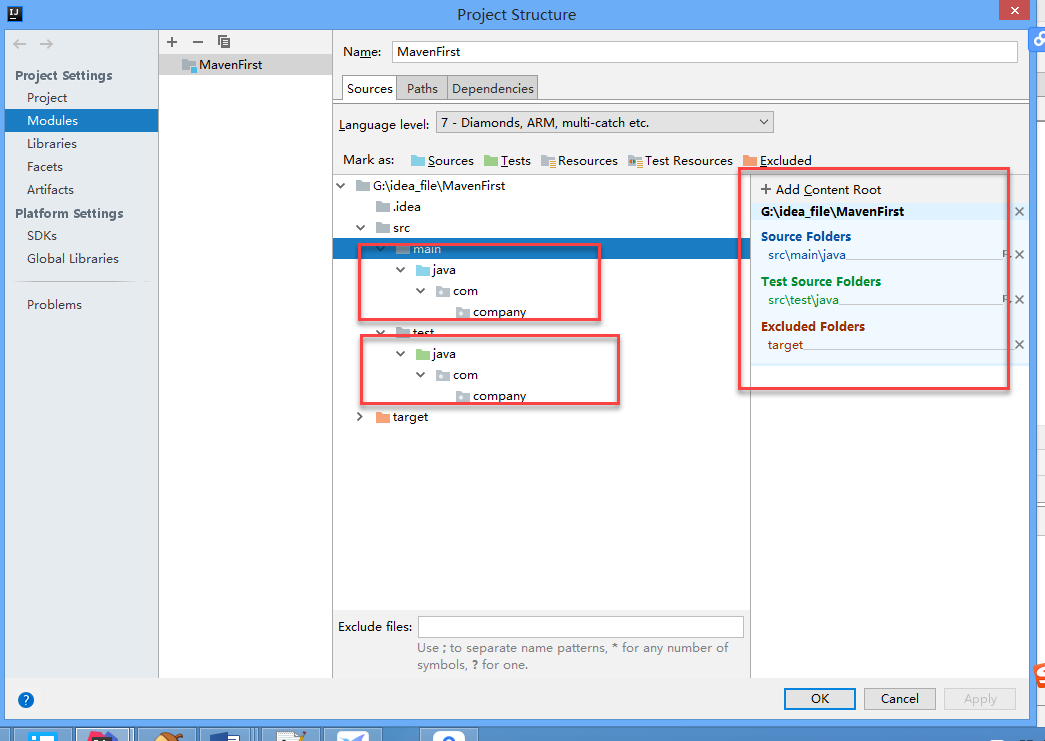The image size is (1045, 741).
Task: Switch to Paths tab
Action: point(423,89)
